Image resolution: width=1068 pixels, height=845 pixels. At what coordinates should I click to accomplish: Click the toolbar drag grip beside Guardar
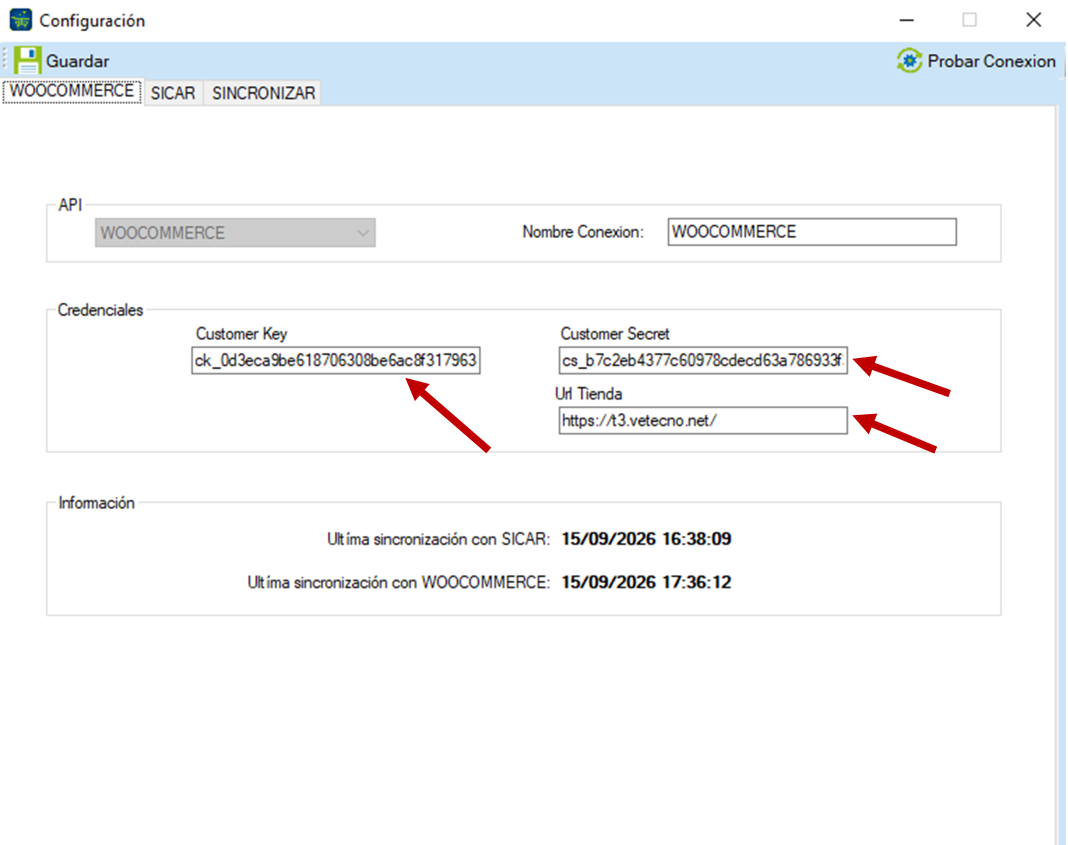click(5, 61)
